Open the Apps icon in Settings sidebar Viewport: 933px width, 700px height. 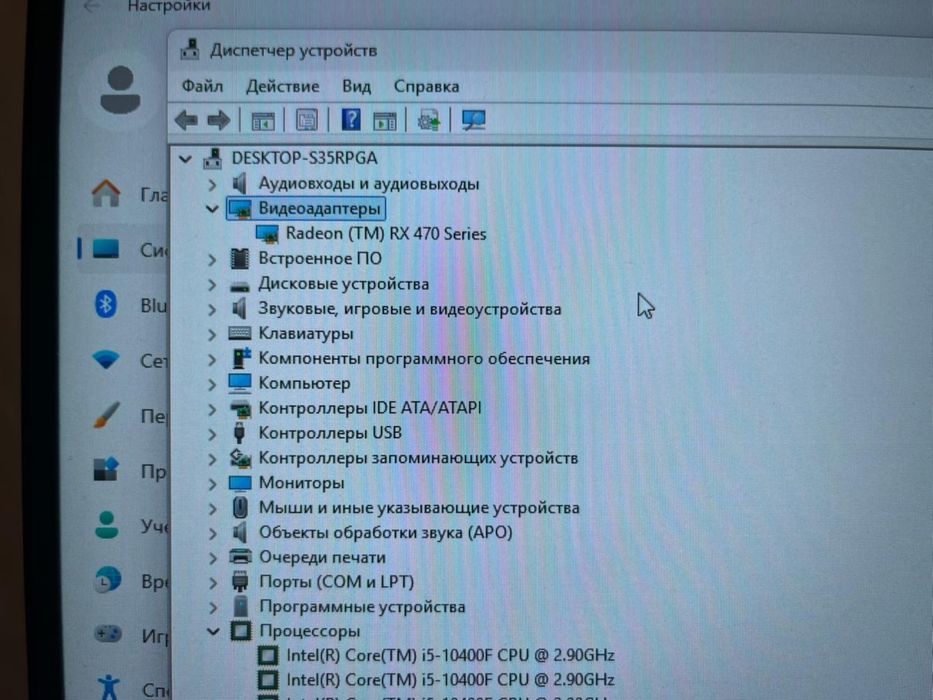pyautogui.click(x=107, y=469)
